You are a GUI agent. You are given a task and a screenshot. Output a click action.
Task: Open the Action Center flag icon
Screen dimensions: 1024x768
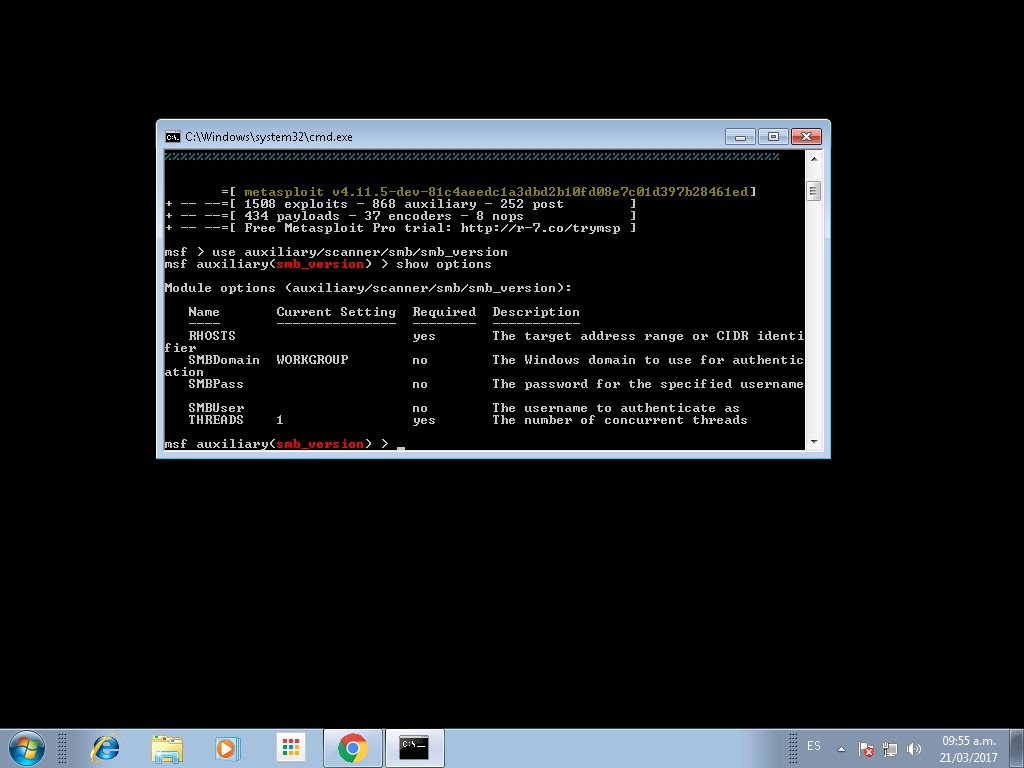tap(866, 748)
